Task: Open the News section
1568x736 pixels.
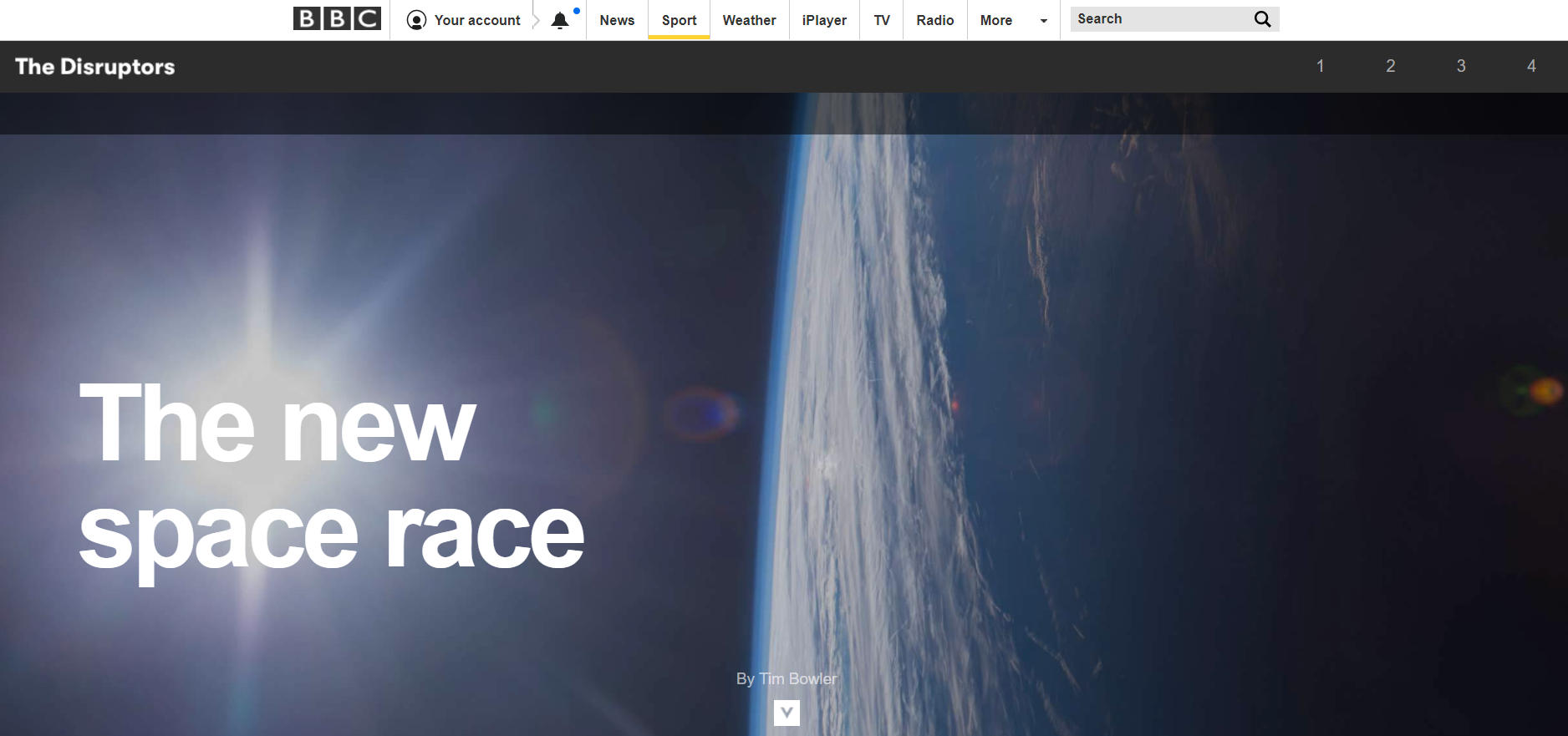Action: click(617, 20)
